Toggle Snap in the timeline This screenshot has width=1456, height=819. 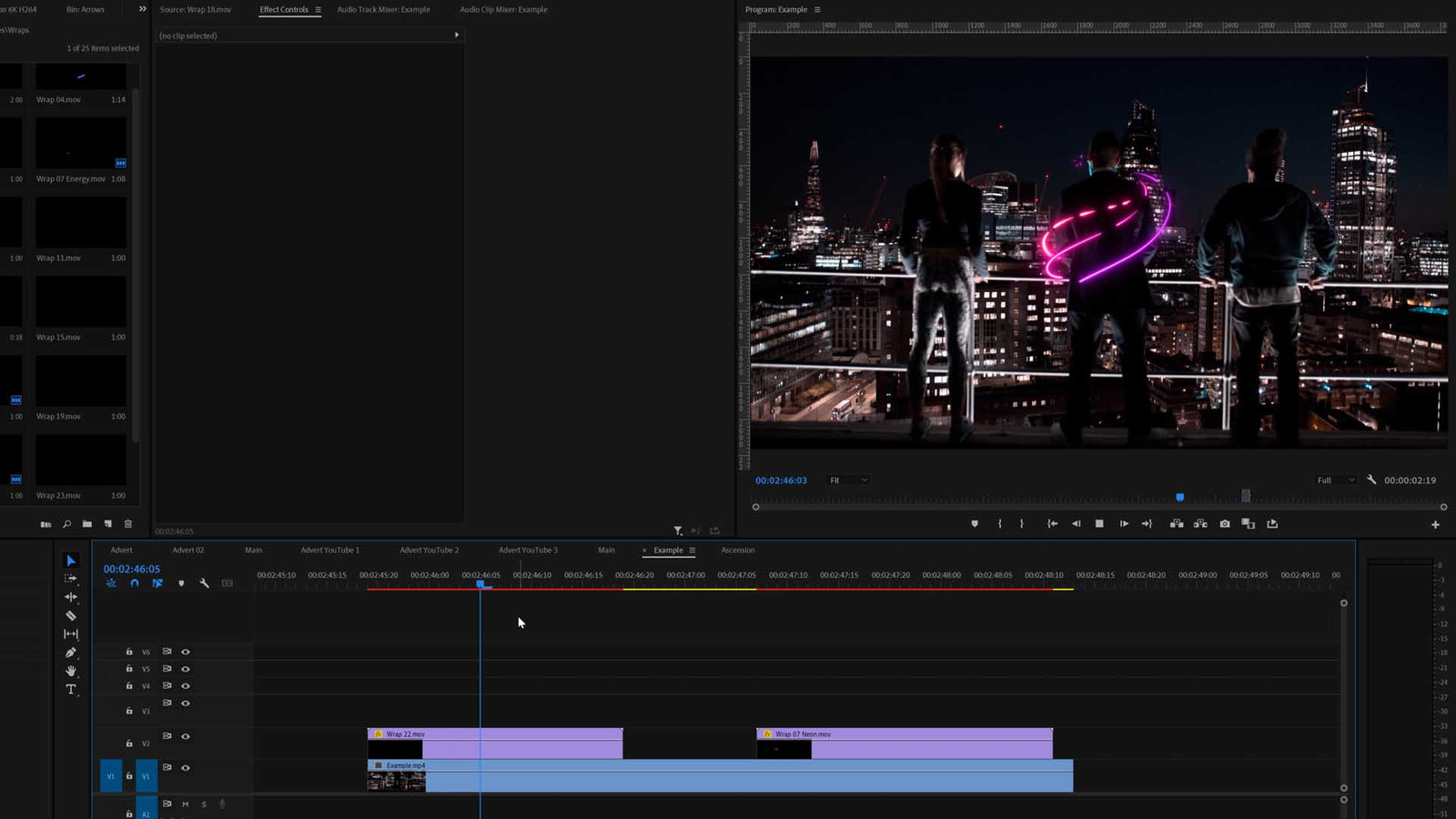(133, 582)
